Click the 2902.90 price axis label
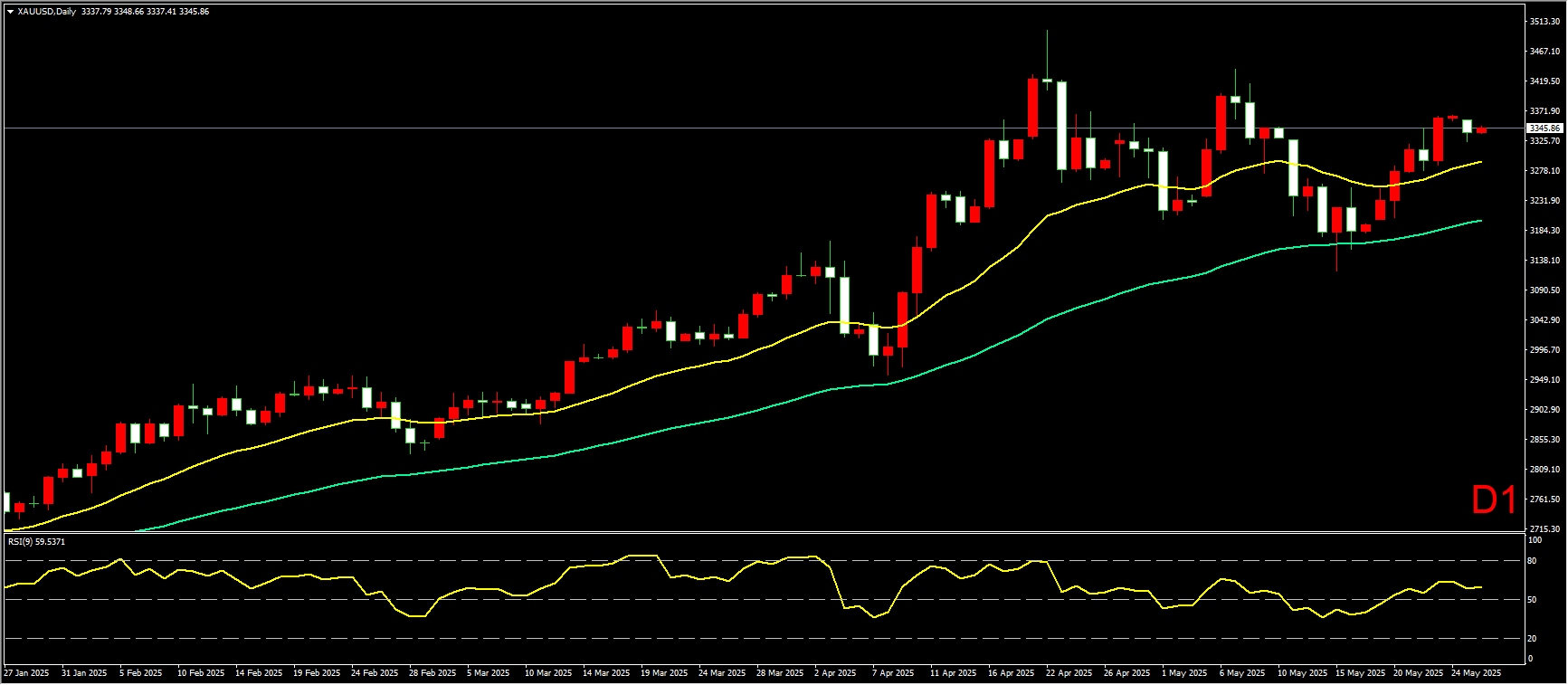The height and width of the screenshot is (685, 1568). point(1544,410)
